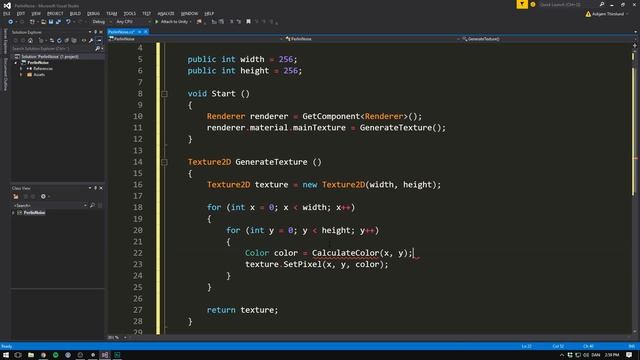Open the BUILD menu
The height and width of the screenshot is (360, 640).
pyautogui.click(x=75, y=13)
